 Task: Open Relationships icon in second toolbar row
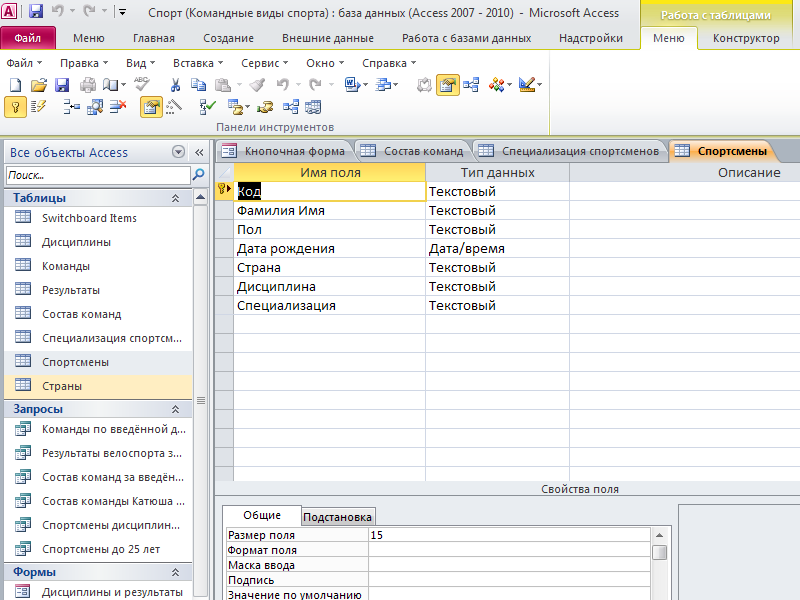coord(290,107)
